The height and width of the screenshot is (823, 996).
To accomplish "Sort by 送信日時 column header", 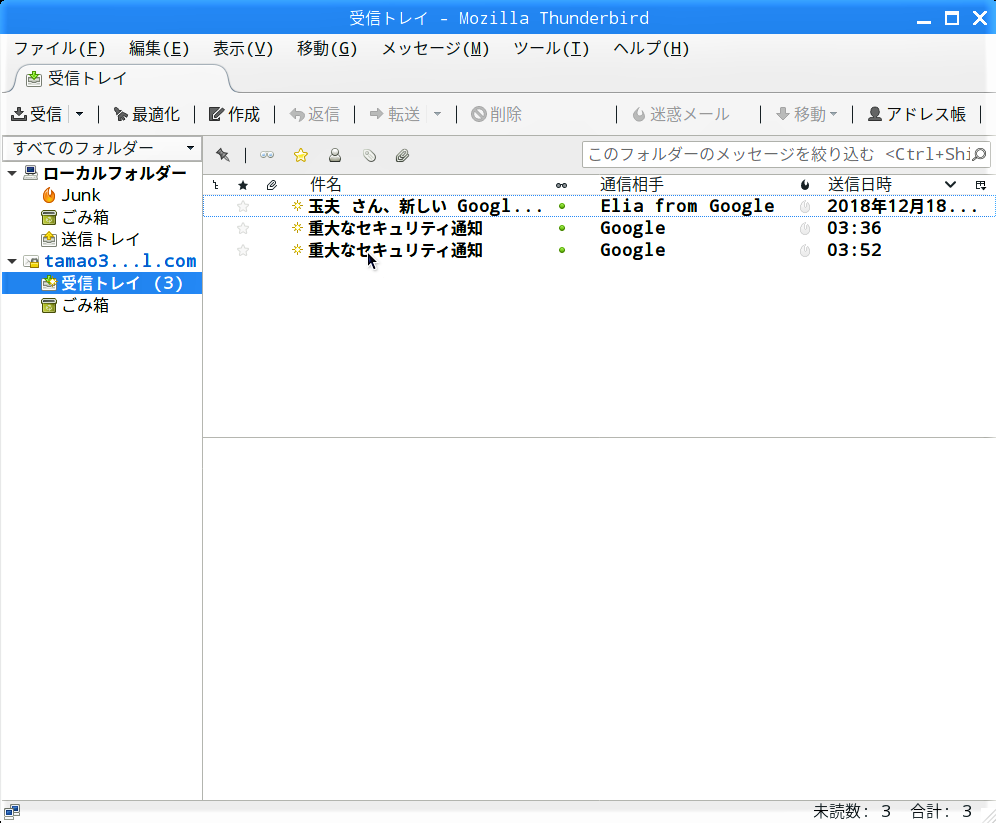I will pos(860,185).
